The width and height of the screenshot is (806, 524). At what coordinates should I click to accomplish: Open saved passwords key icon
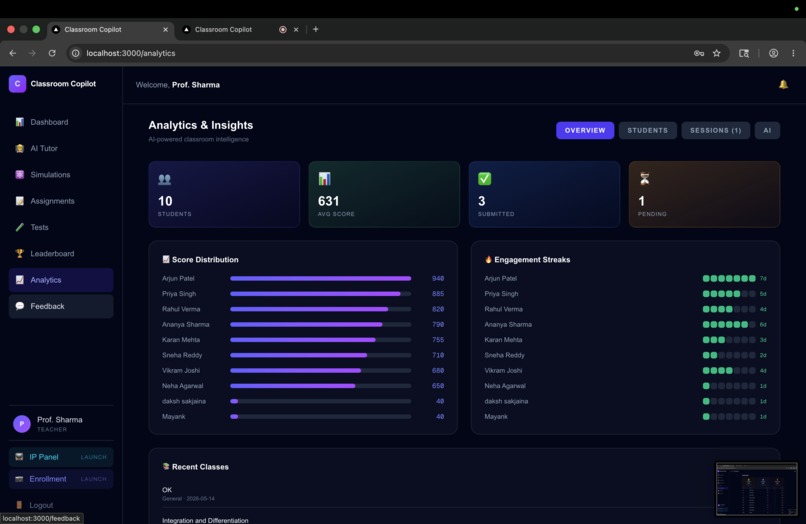(699, 53)
